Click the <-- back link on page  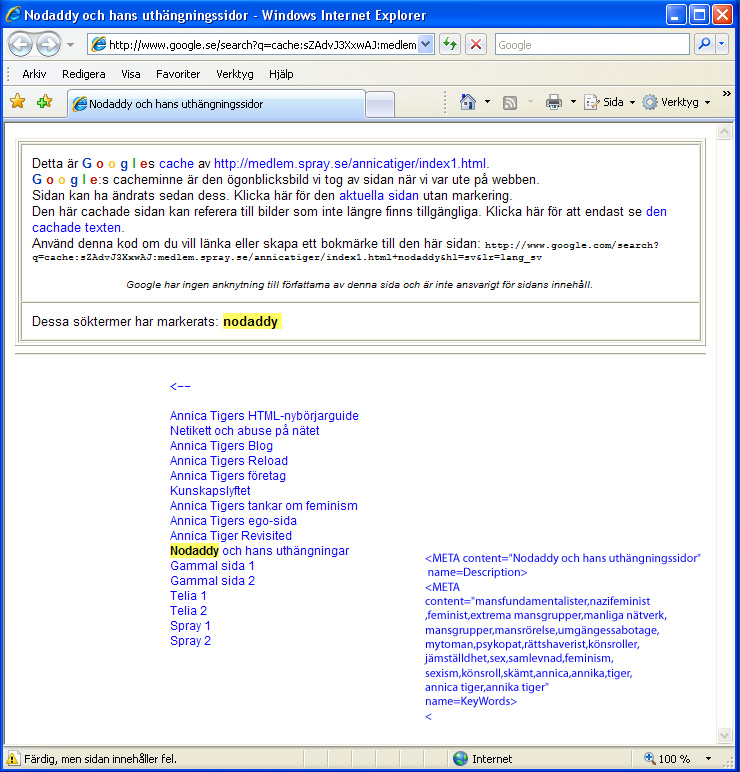[180, 386]
